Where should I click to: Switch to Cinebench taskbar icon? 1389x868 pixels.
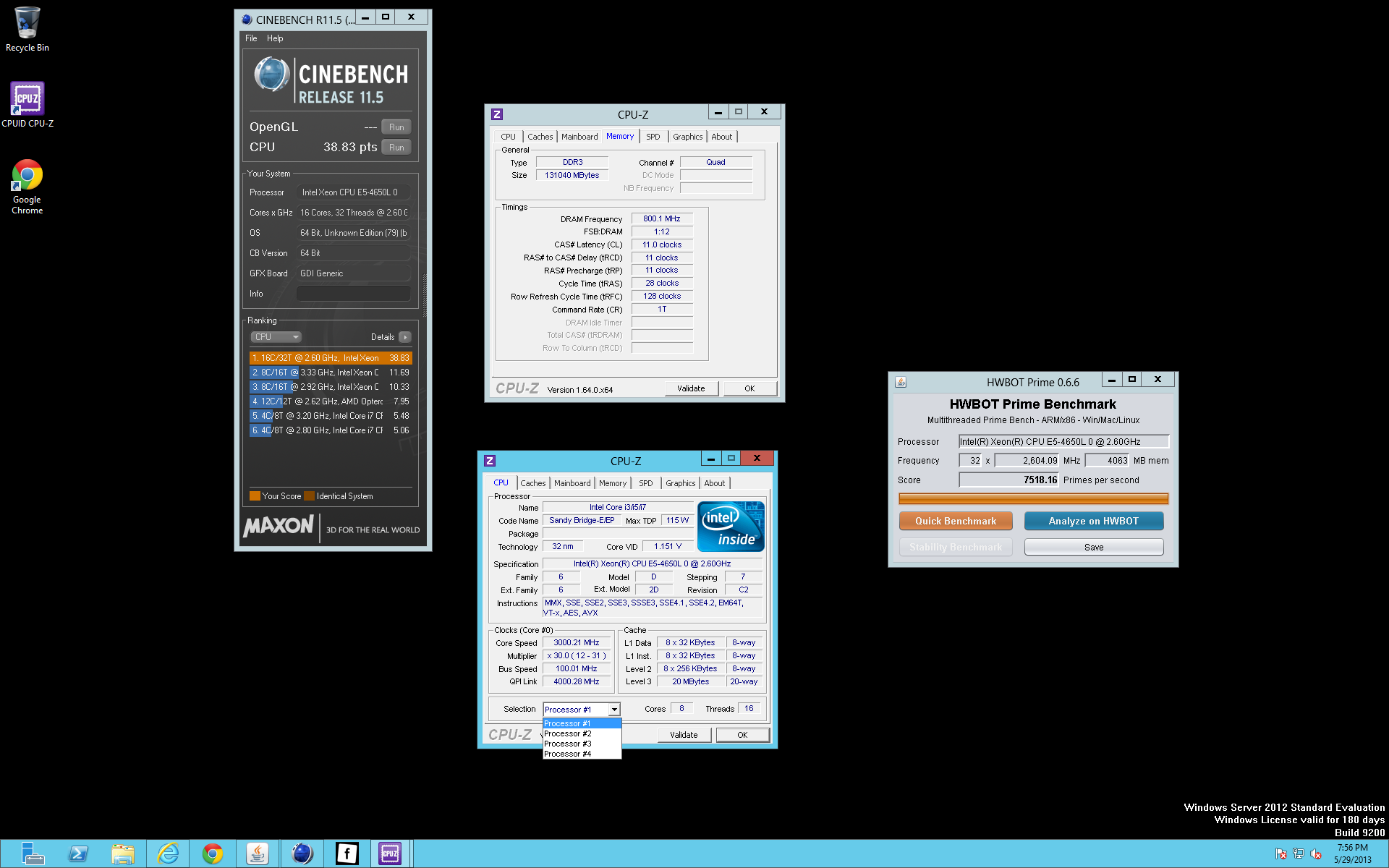(302, 854)
